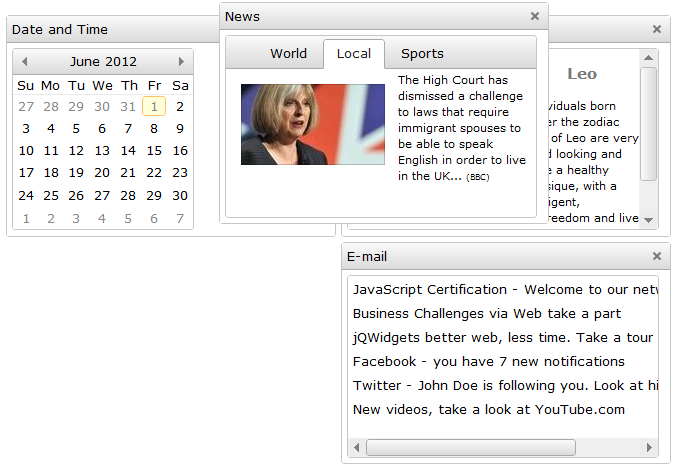Pick highlighted date June 1
Screen dimensions: 679x472
point(154,107)
